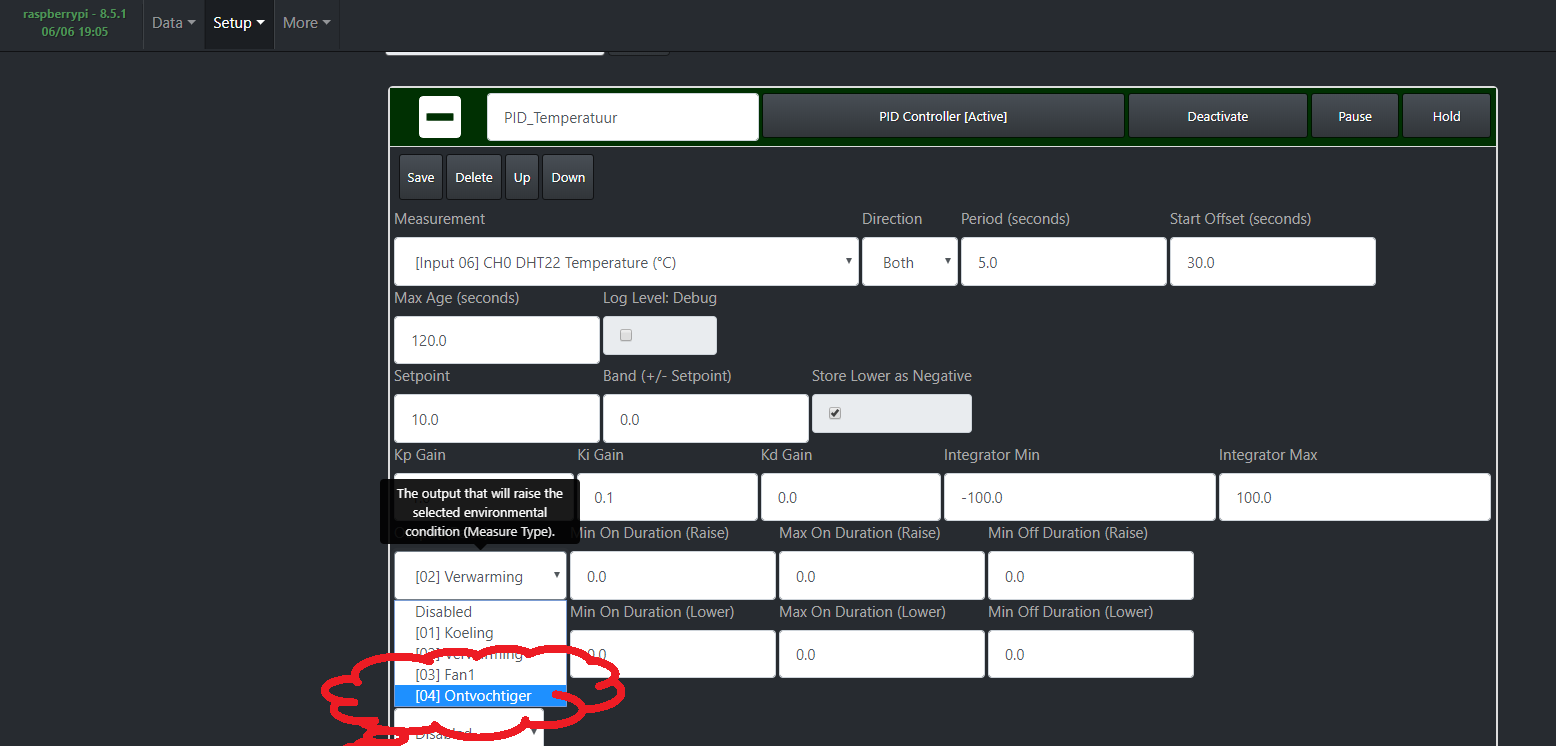
Task: Click the raspberrypi 8.5.1 host link
Action: coord(75,23)
